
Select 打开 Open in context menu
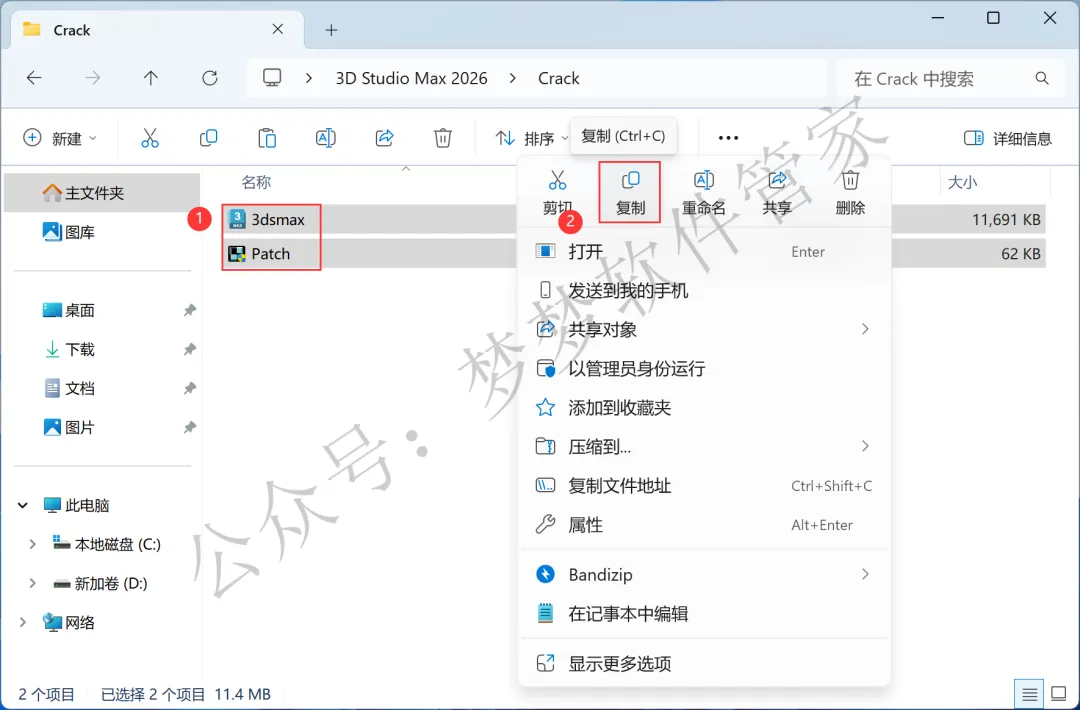[x=704, y=251]
